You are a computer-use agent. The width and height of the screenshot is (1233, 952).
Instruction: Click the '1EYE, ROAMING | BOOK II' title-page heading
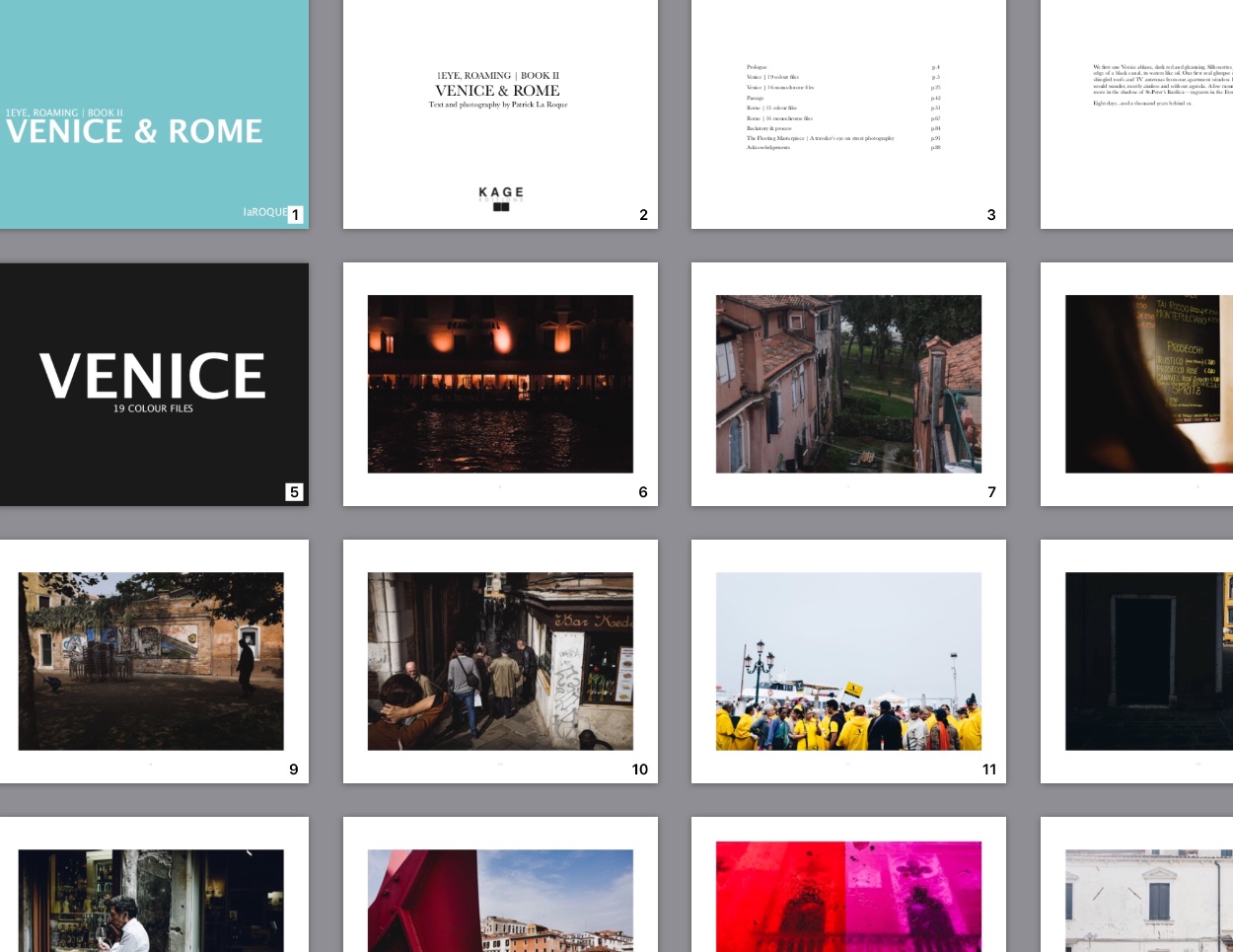click(x=498, y=76)
